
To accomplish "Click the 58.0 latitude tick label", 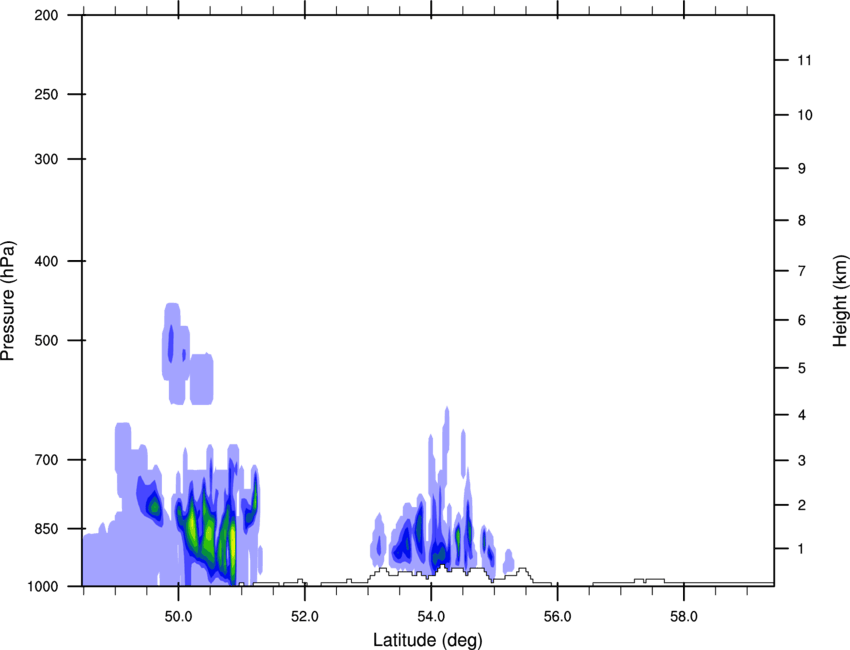I will tap(684, 617).
